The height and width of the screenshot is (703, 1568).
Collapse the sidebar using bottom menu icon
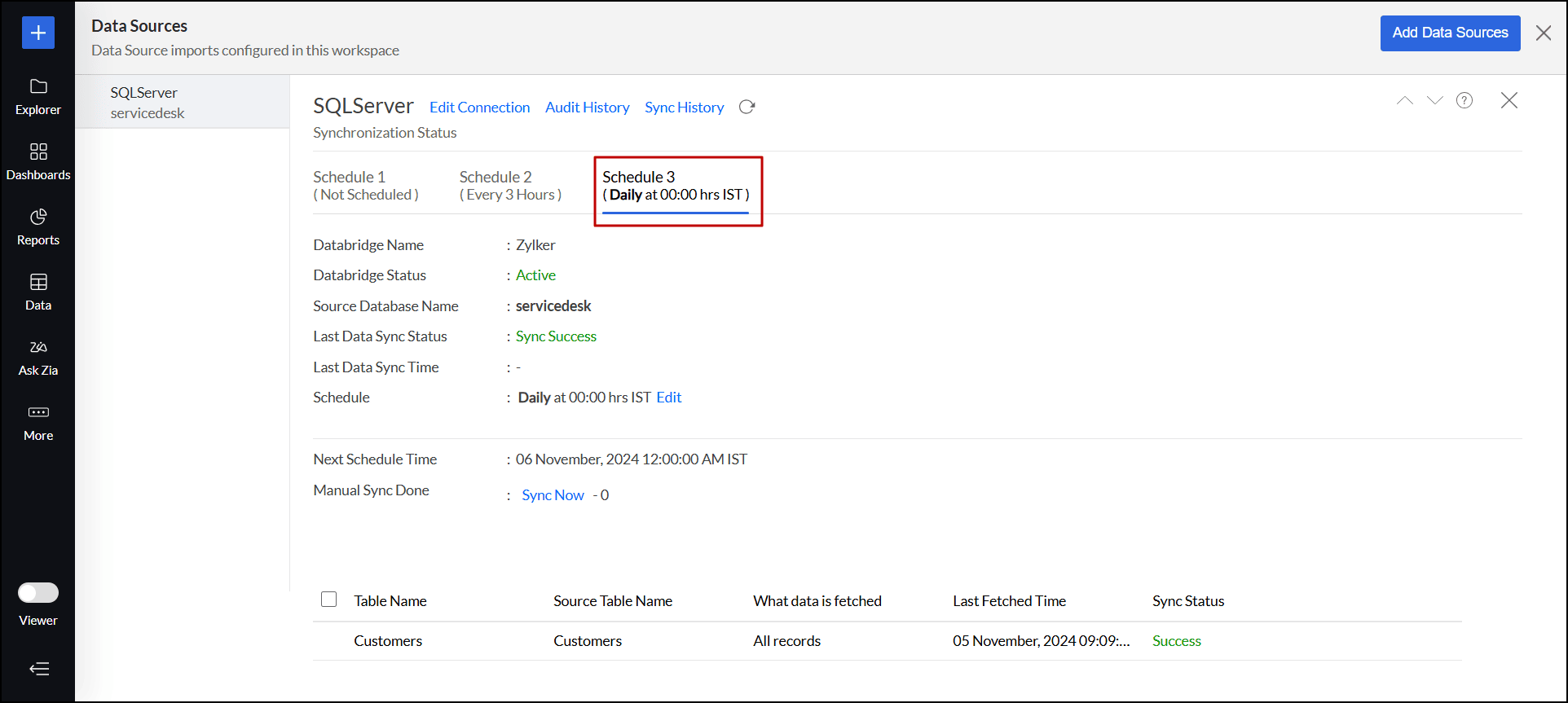tap(38, 669)
